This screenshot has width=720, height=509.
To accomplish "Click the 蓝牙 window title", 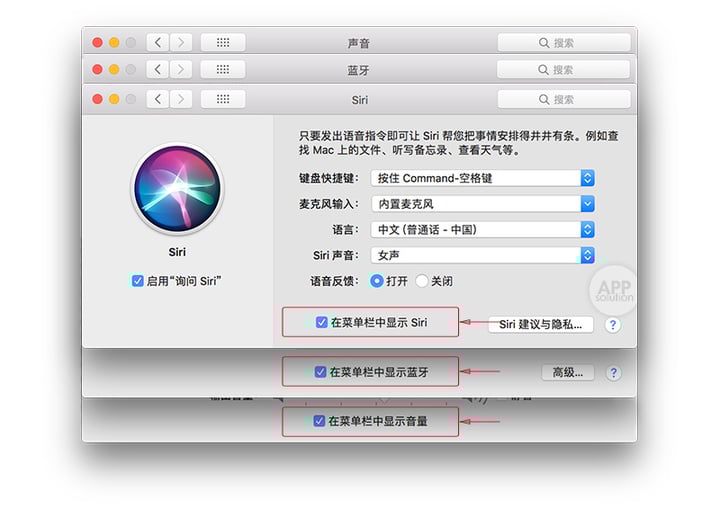I will [x=358, y=70].
